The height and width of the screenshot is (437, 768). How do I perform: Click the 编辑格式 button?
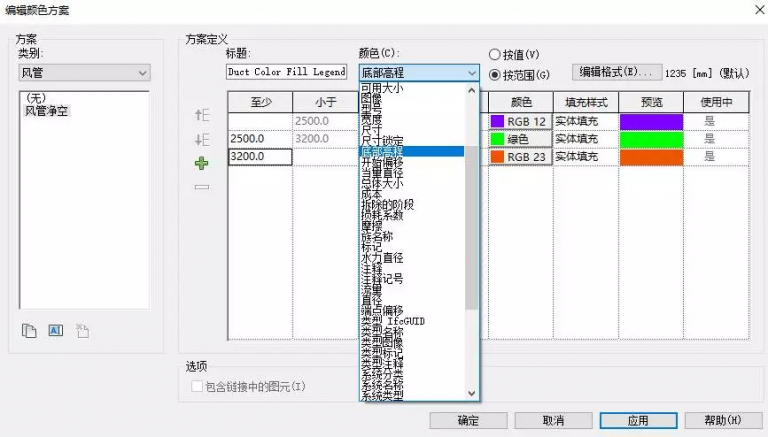pos(616,72)
